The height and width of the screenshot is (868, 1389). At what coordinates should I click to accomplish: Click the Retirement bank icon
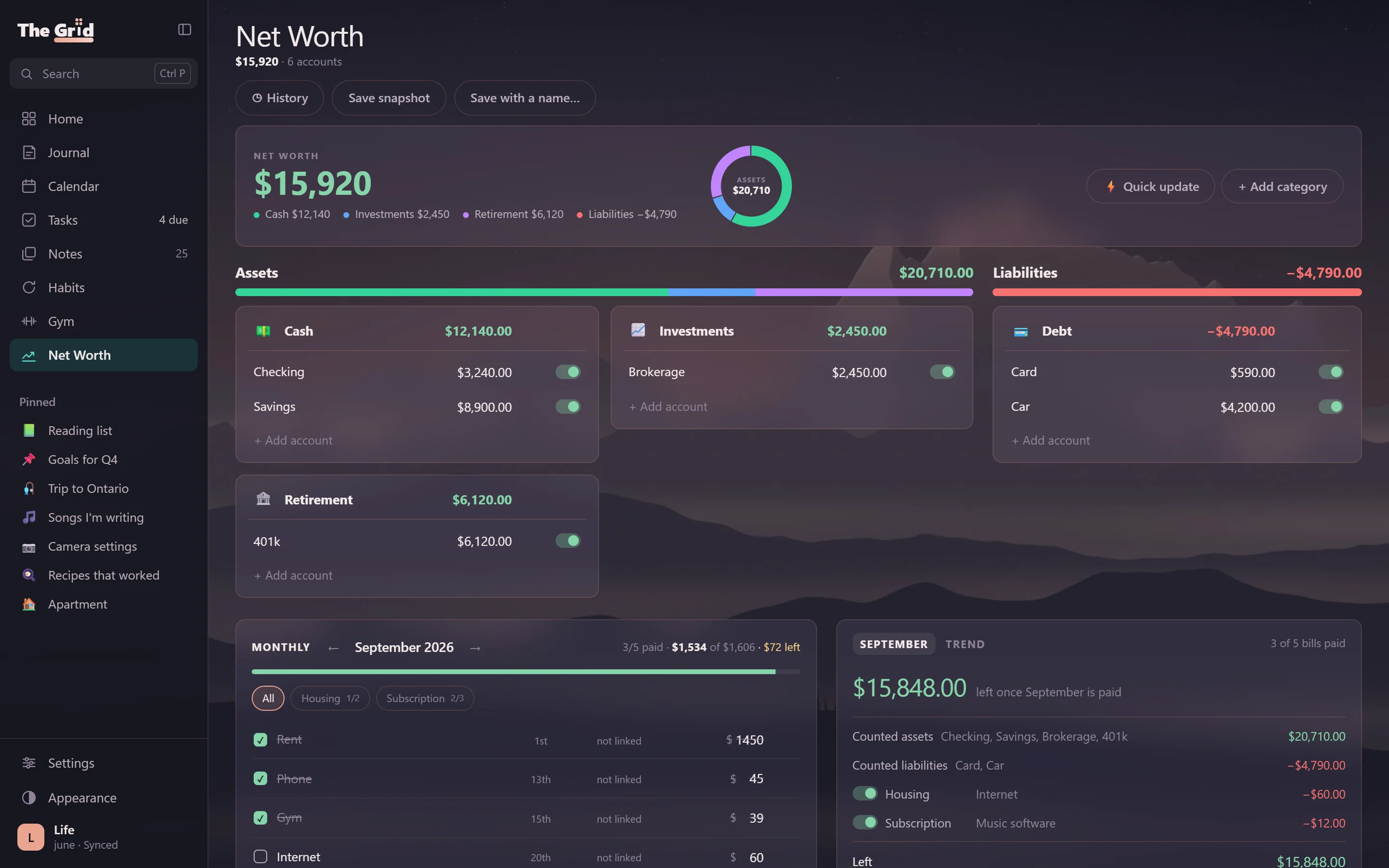(x=263, y=499)
